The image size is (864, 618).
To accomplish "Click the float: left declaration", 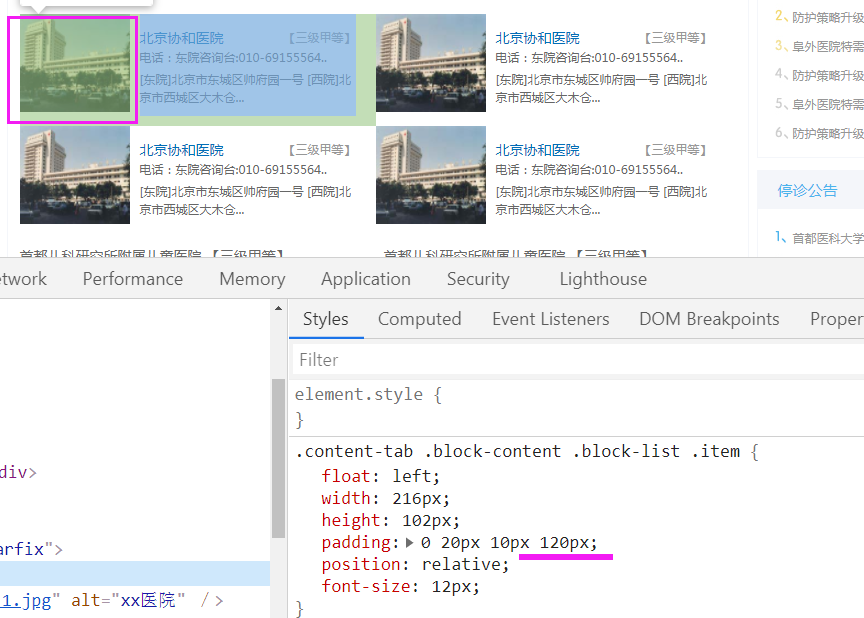I will (381, 476).
